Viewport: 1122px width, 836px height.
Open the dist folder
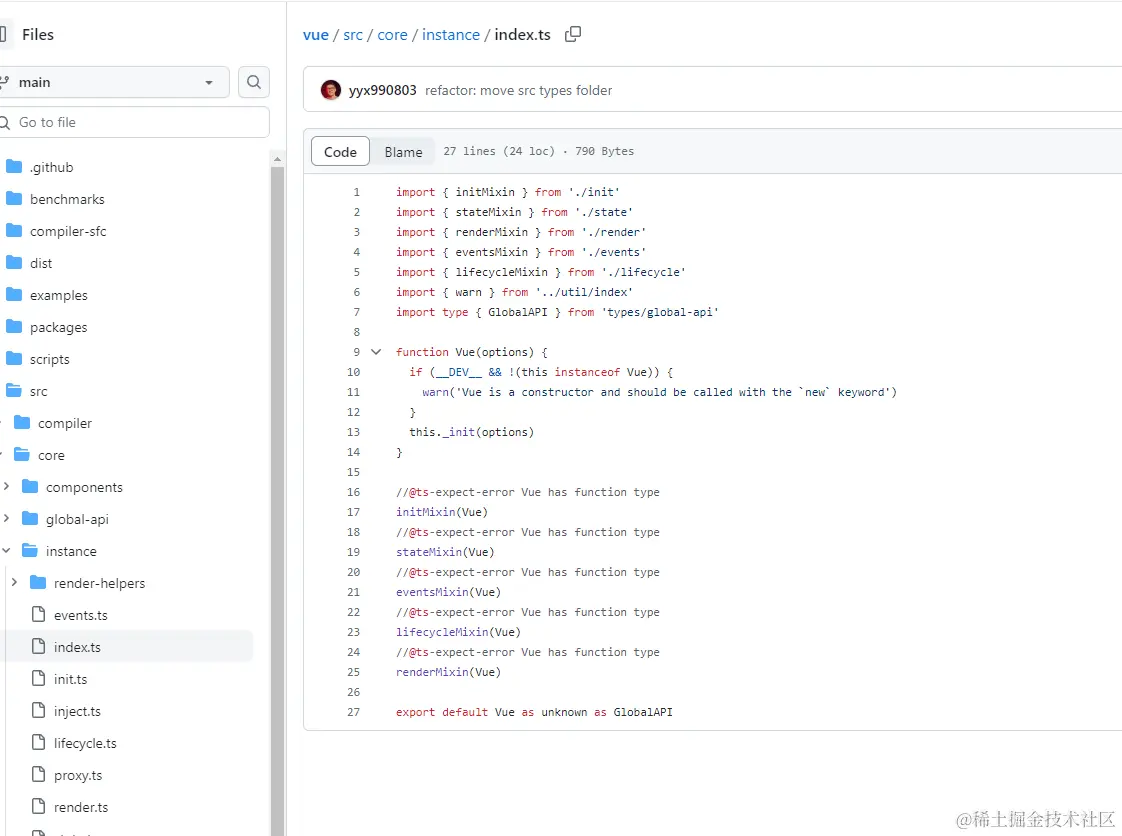tap(41, 263)
